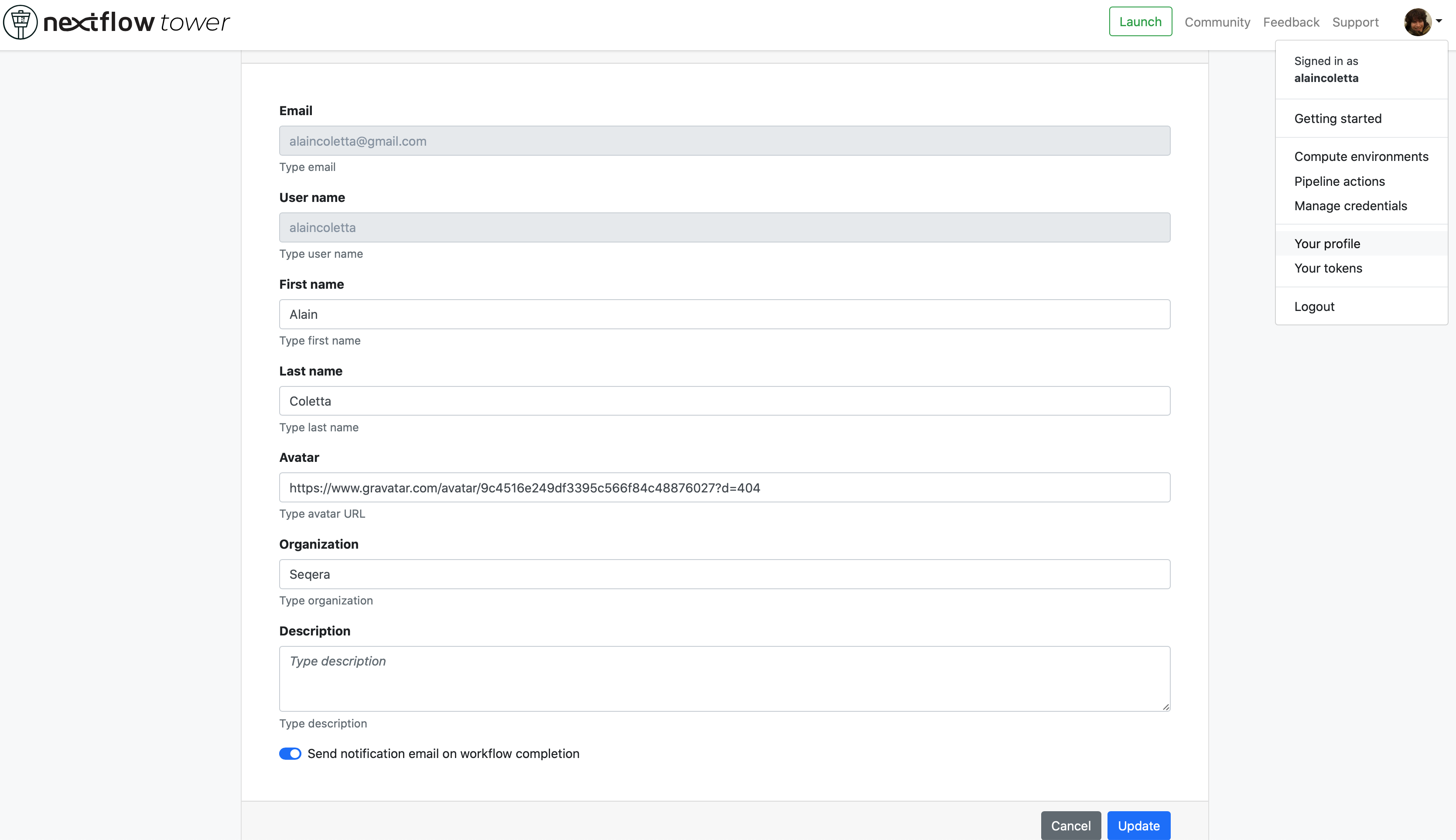1456x840 pixels.
Task: Select Getting started from user menu
Action: coord(1337,118)
